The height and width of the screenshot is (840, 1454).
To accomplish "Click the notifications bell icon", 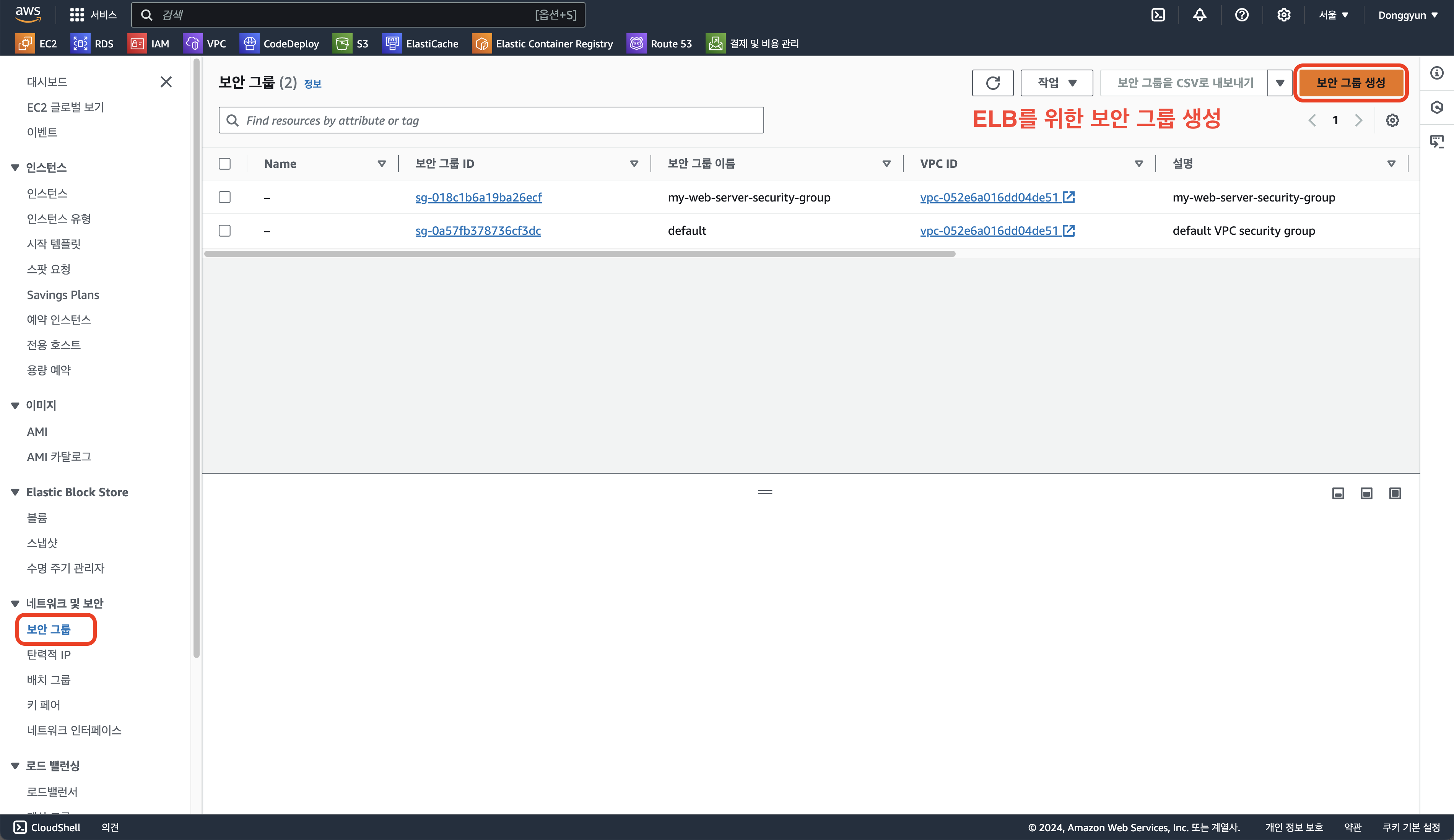I will pos(1200,15).
